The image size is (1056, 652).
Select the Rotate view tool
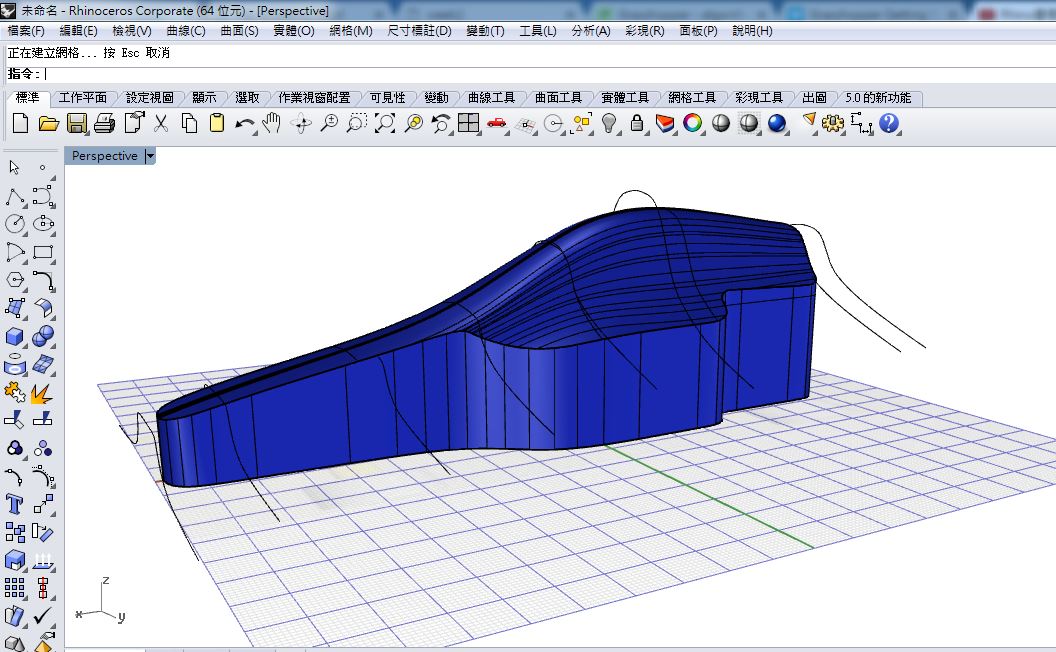coord(301,123)
